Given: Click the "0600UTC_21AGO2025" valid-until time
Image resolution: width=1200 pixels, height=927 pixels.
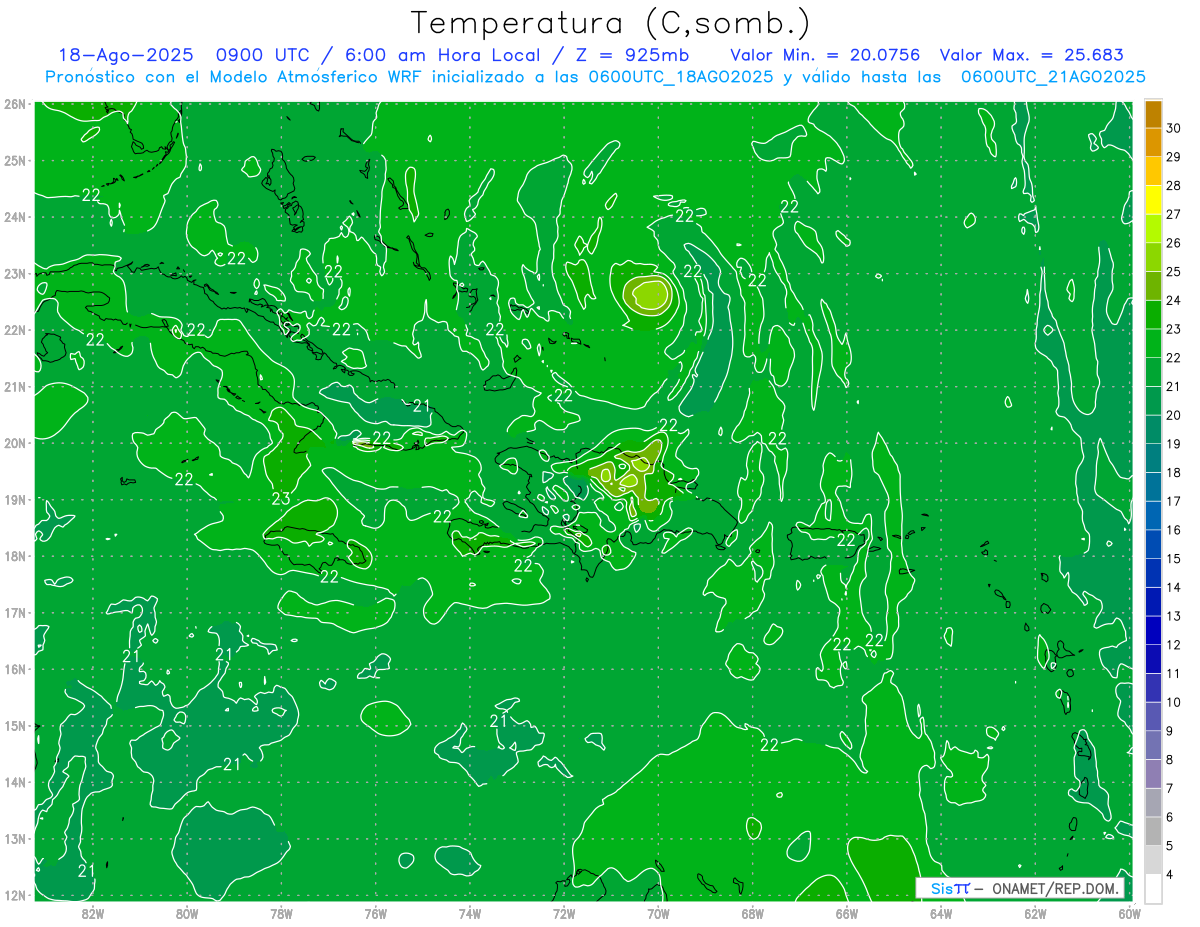Looking at the screenshot, I should (1053, 77).
